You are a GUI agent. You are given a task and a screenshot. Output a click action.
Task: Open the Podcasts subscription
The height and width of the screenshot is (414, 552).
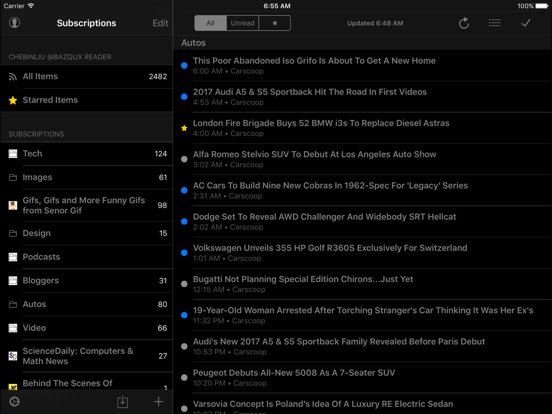pos(86,257)
